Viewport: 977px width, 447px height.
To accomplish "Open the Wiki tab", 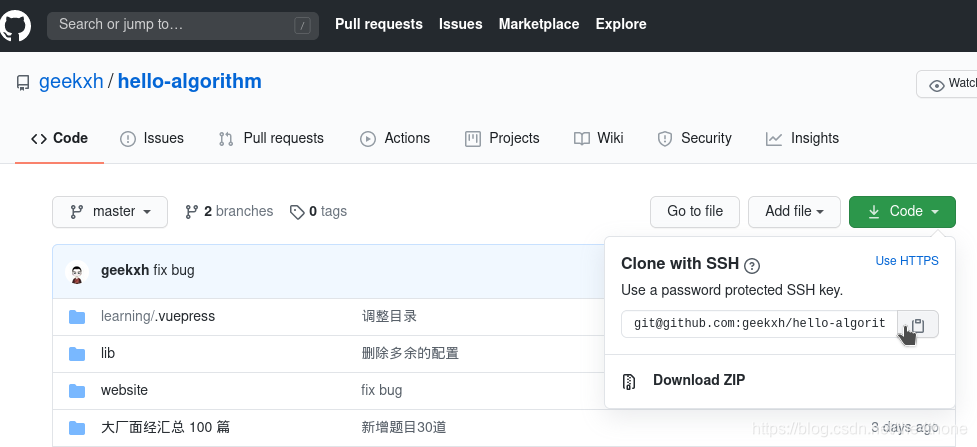I will (x=599, y=138).
